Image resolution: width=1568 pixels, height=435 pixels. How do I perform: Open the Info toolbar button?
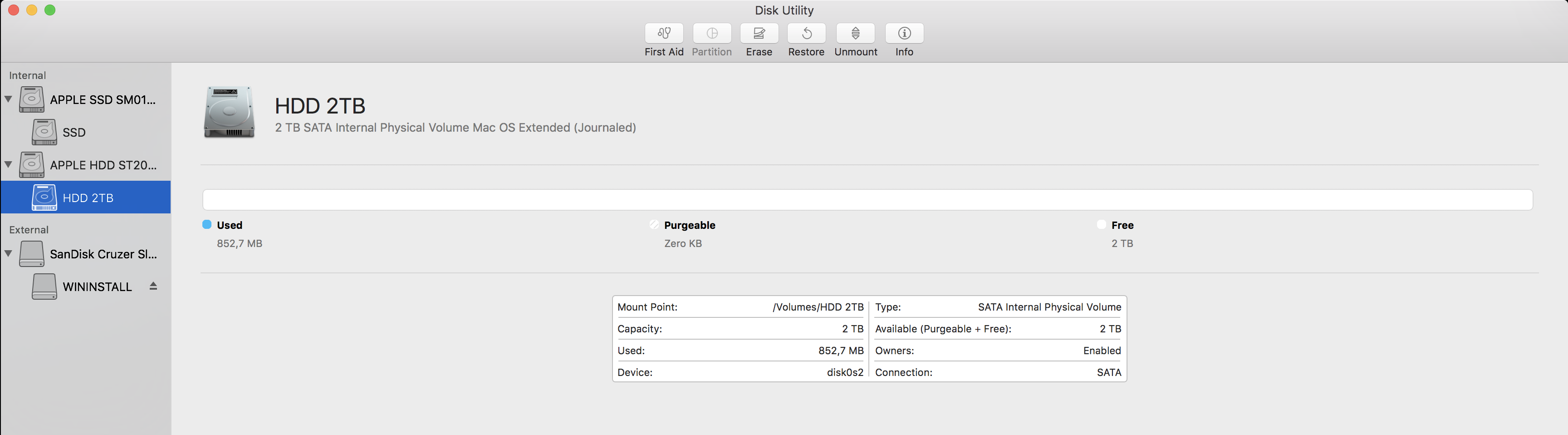904,33
